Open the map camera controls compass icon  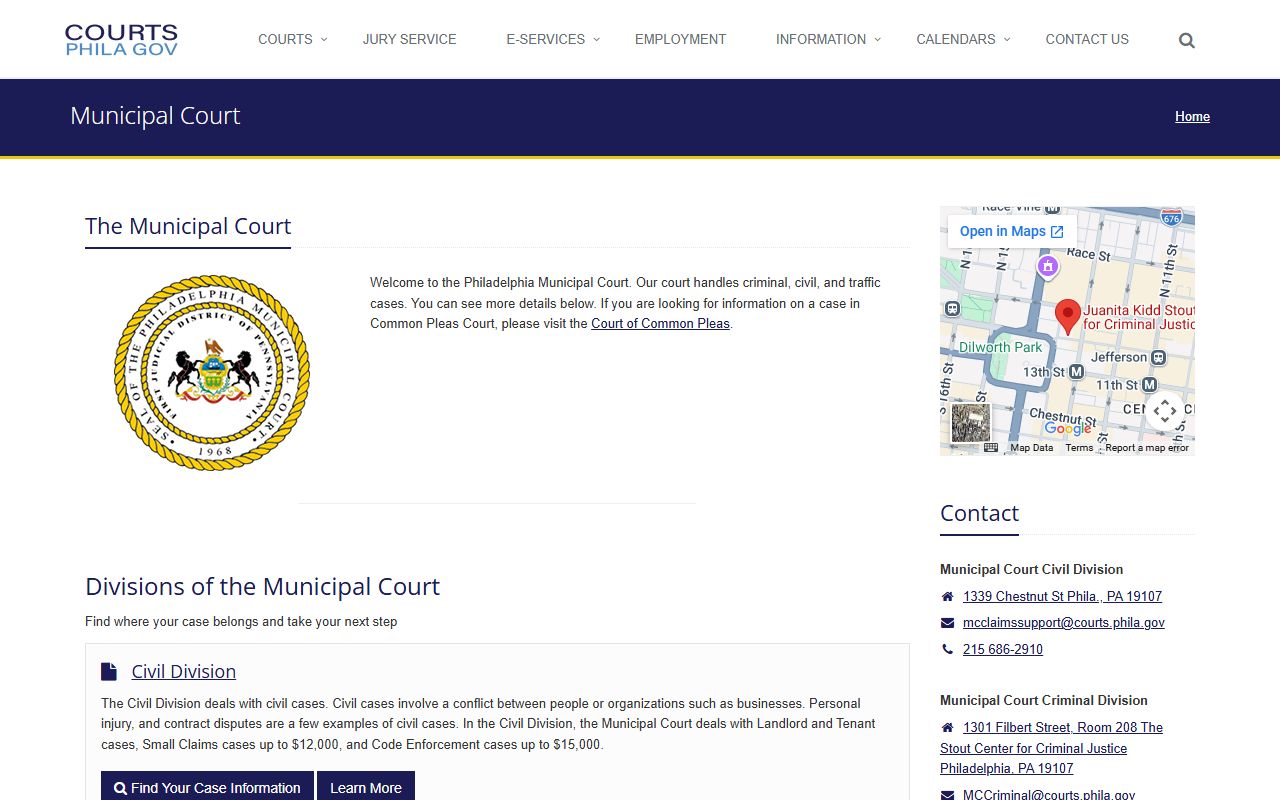coord(1165,411)
